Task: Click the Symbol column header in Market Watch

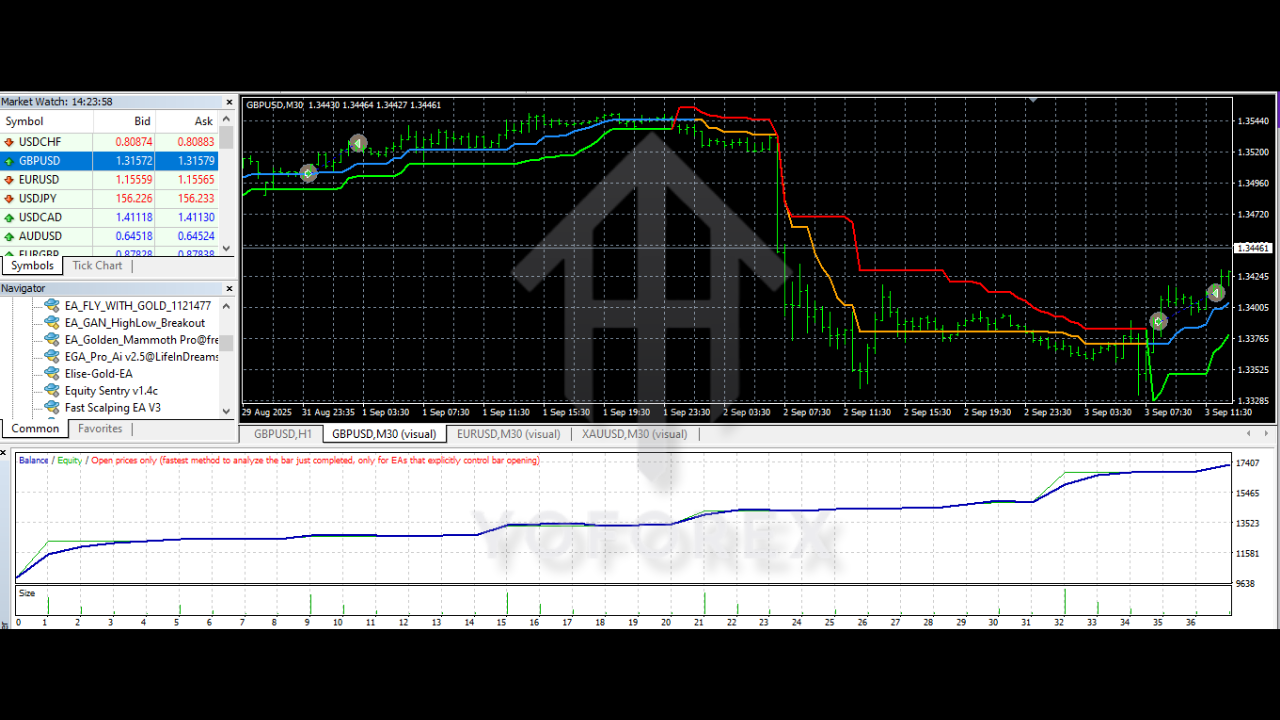Action: click(25, 121)
